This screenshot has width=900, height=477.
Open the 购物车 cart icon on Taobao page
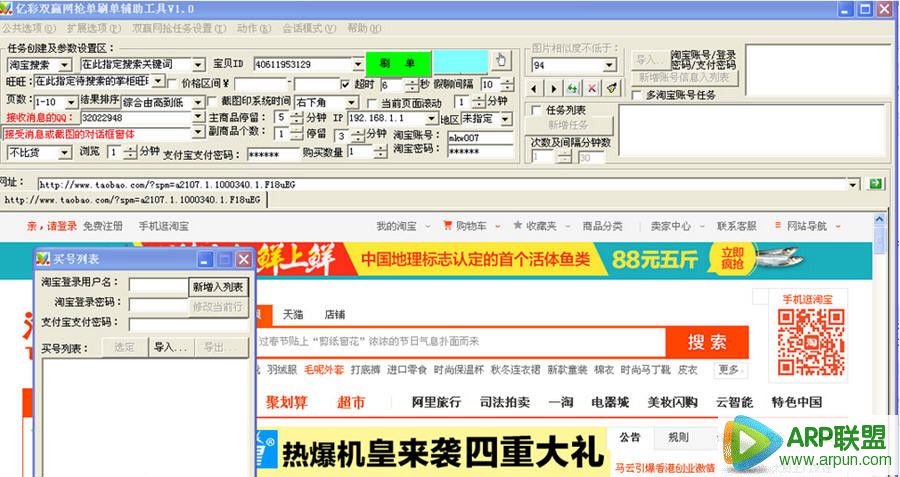(447, 226)
